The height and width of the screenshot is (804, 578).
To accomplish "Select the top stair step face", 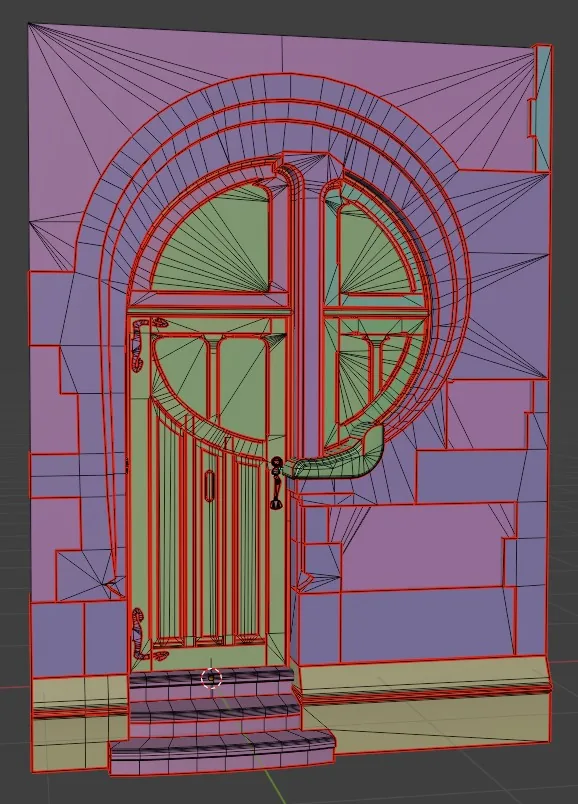I will pyautogui.click(x=210, y=678).
